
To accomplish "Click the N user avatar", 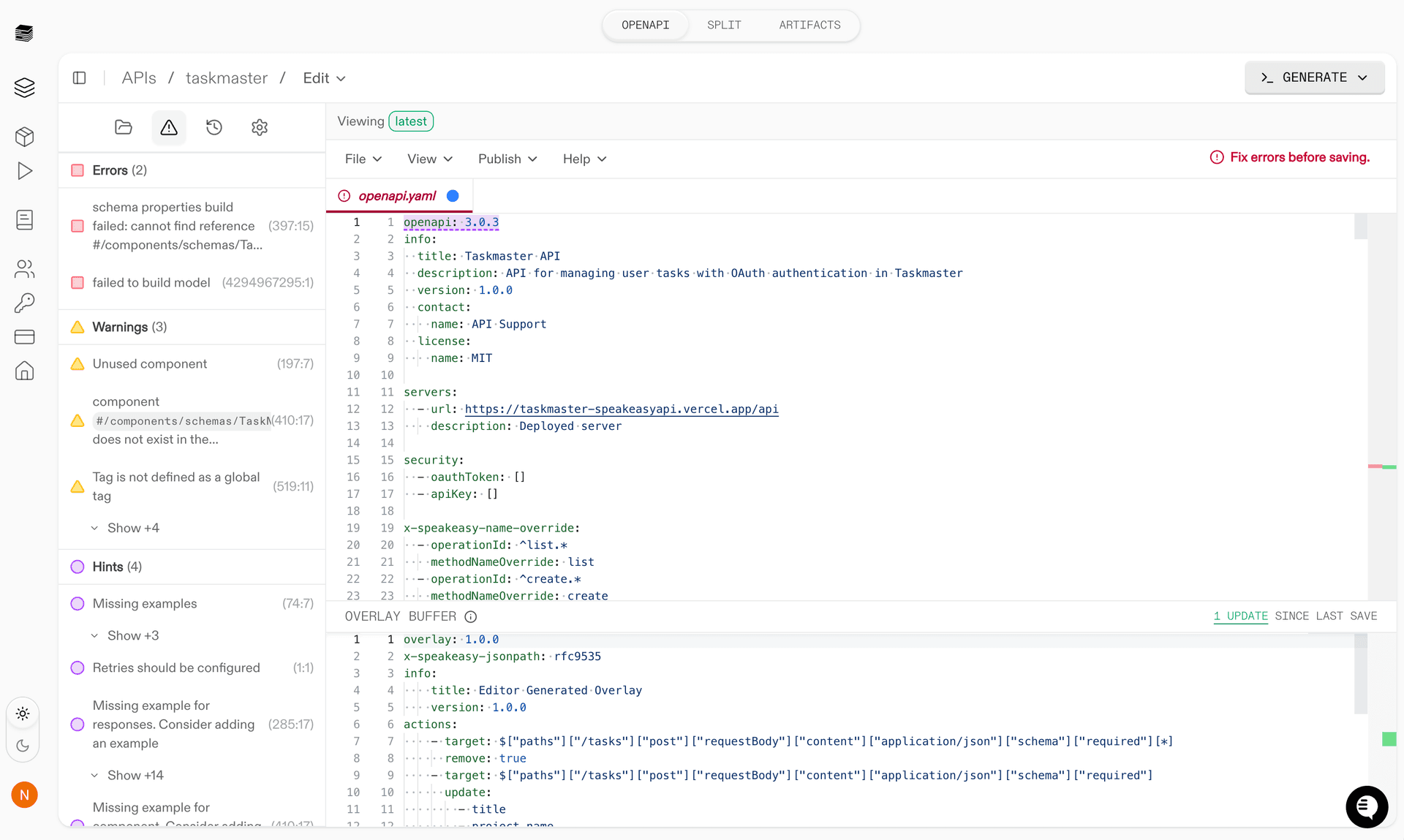I will (x=23, y=795).
